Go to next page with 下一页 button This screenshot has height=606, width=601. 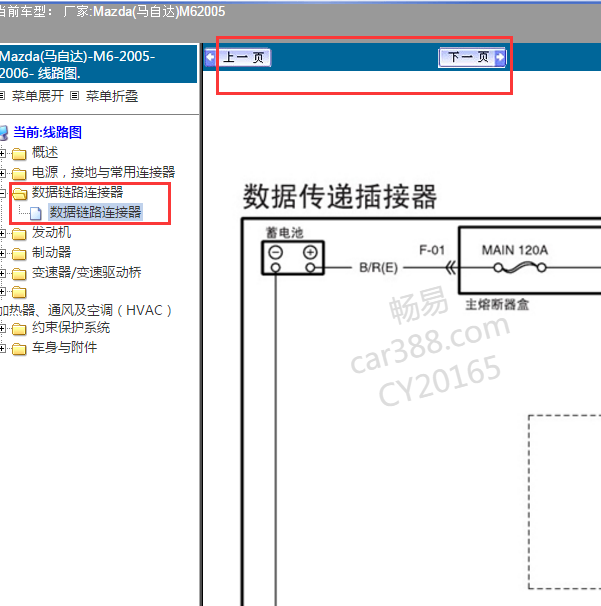(472, 58)
